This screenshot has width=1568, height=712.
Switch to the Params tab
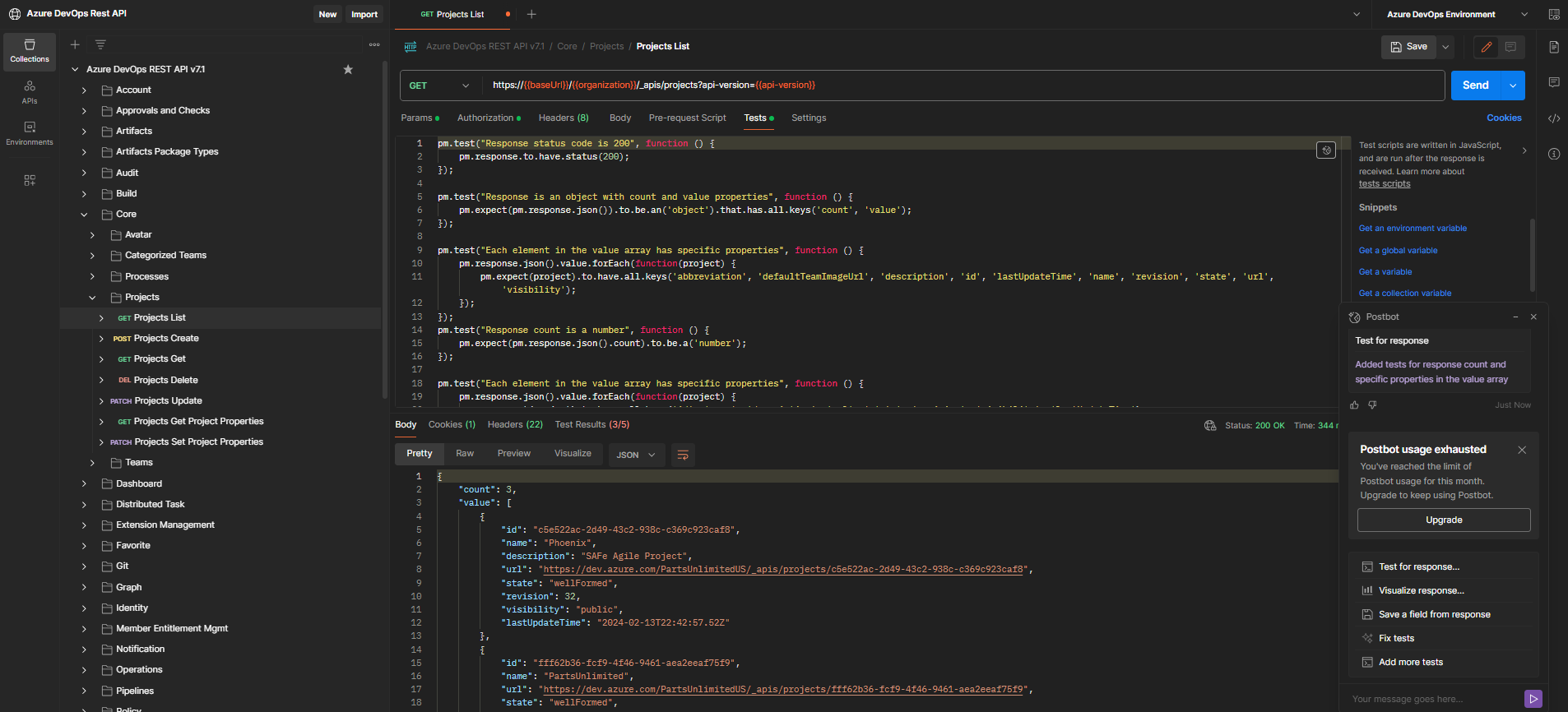pyautogui.click(x=420, y=118)
